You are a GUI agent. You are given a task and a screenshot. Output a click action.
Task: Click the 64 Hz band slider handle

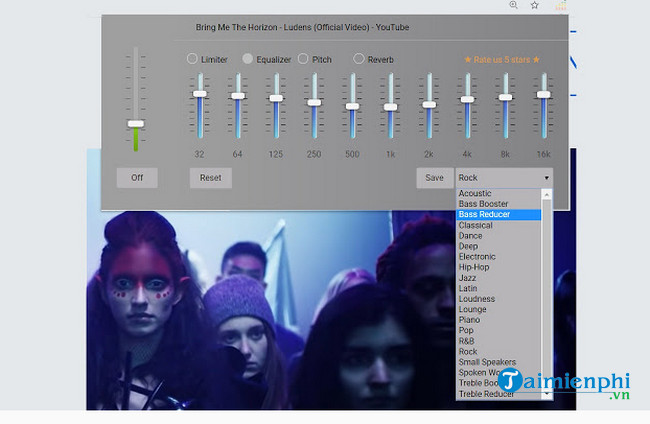coord(238,96)
